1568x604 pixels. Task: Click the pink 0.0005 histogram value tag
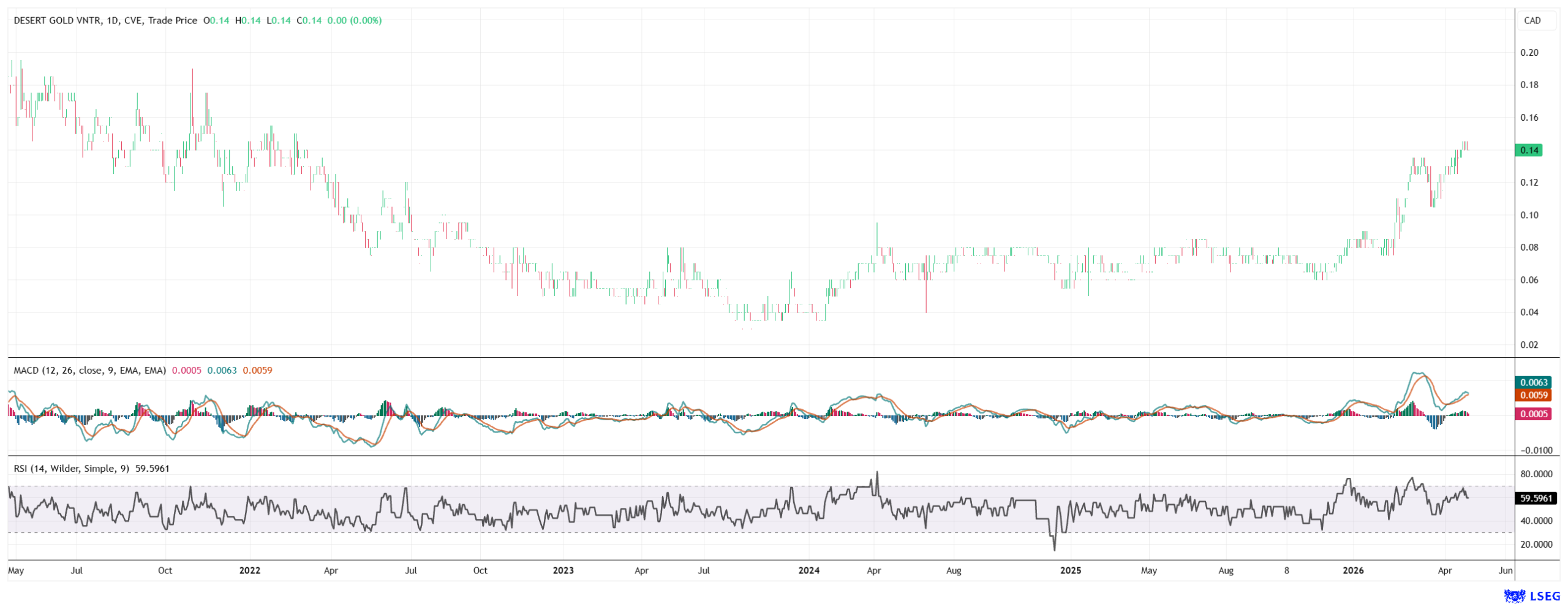click(1534, 414)
